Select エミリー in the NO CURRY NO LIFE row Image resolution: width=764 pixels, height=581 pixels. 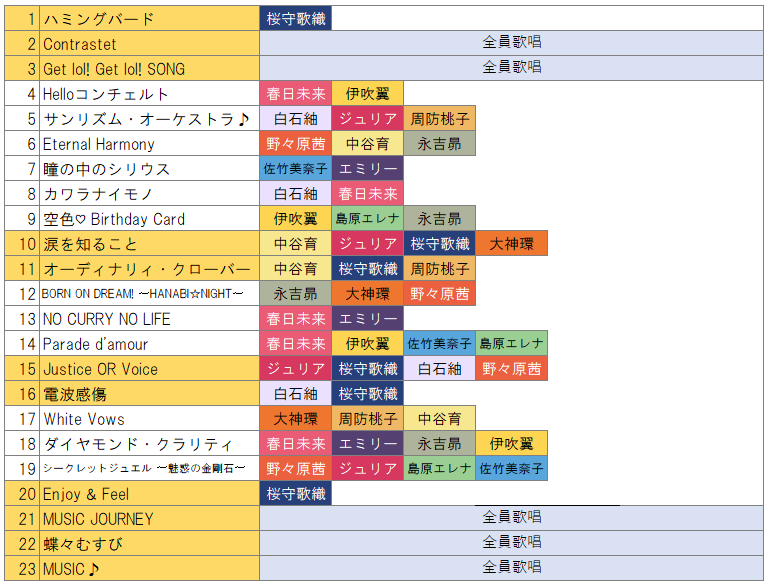(367, 319)
